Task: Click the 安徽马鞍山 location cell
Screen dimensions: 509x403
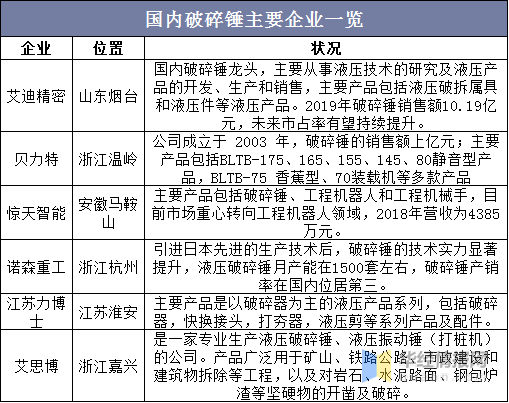Action: (108, 213)
